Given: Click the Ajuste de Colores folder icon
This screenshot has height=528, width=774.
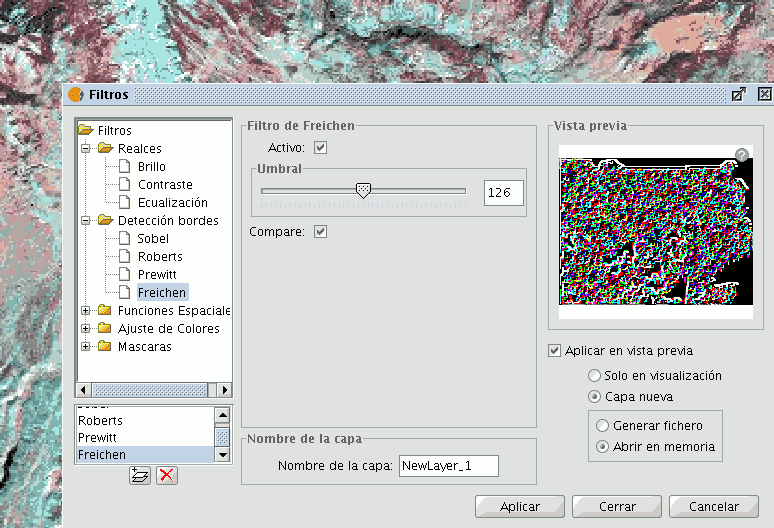Looking at the screenshot, I should 105,328.
